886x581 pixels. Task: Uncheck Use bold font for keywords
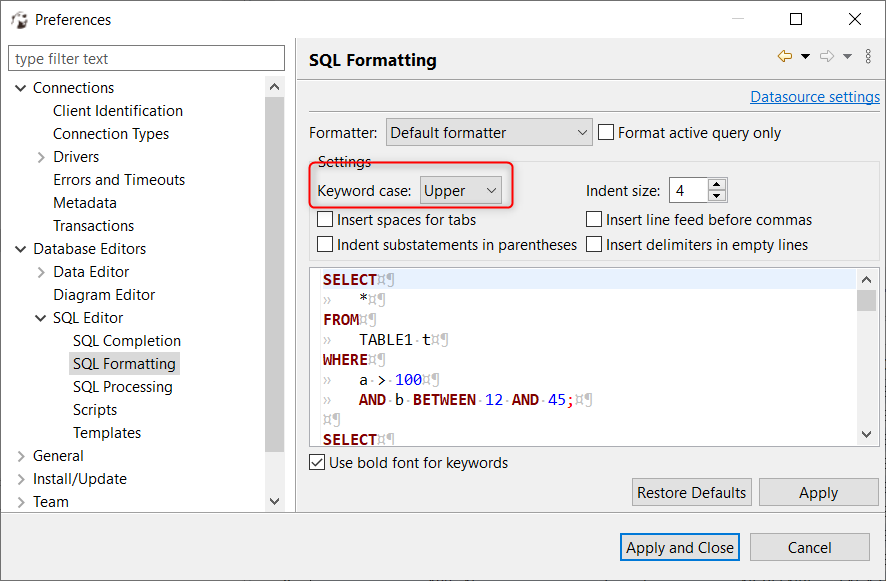click(318, 462)
